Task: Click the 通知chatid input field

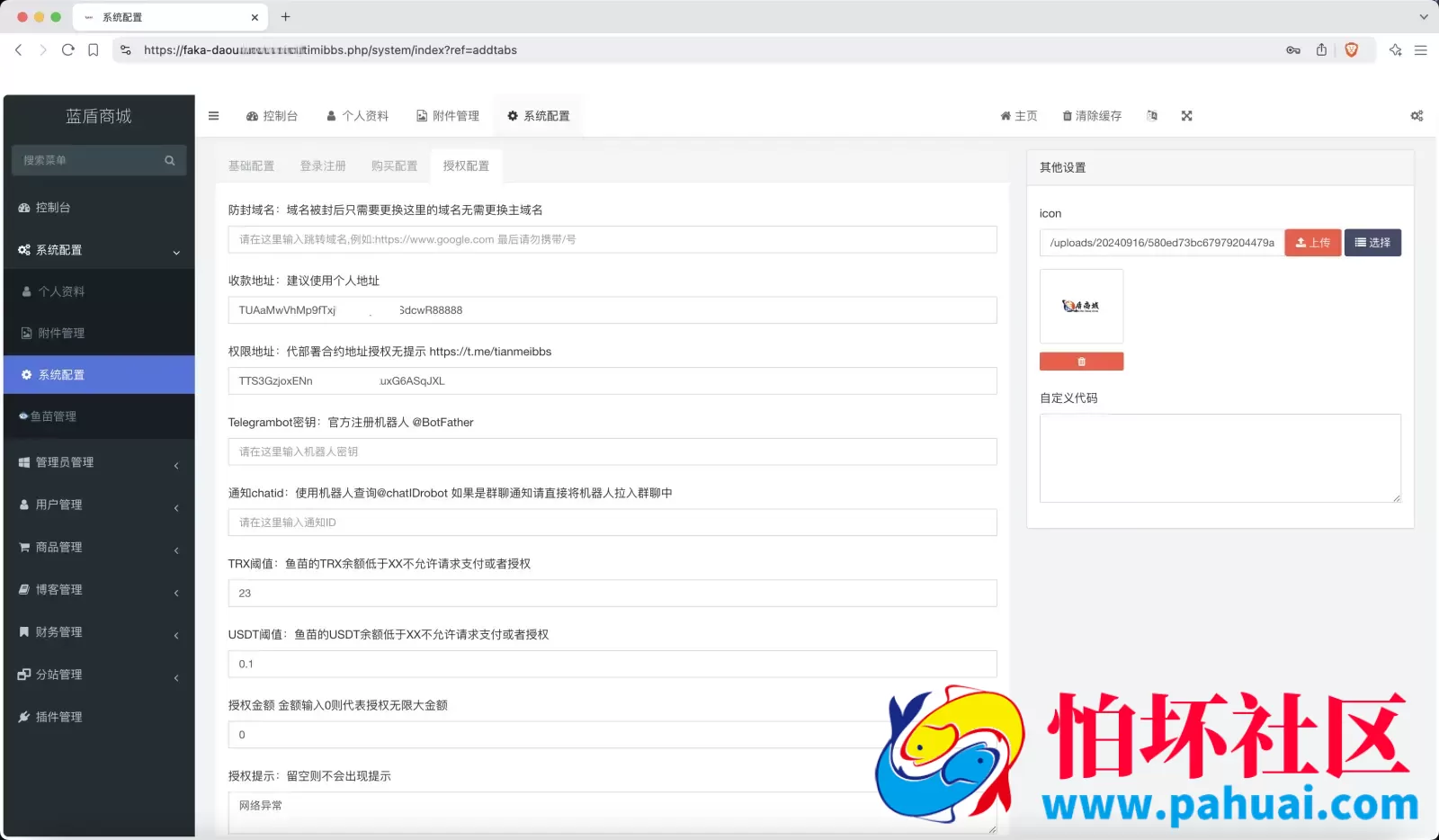Action: point(612,523)
